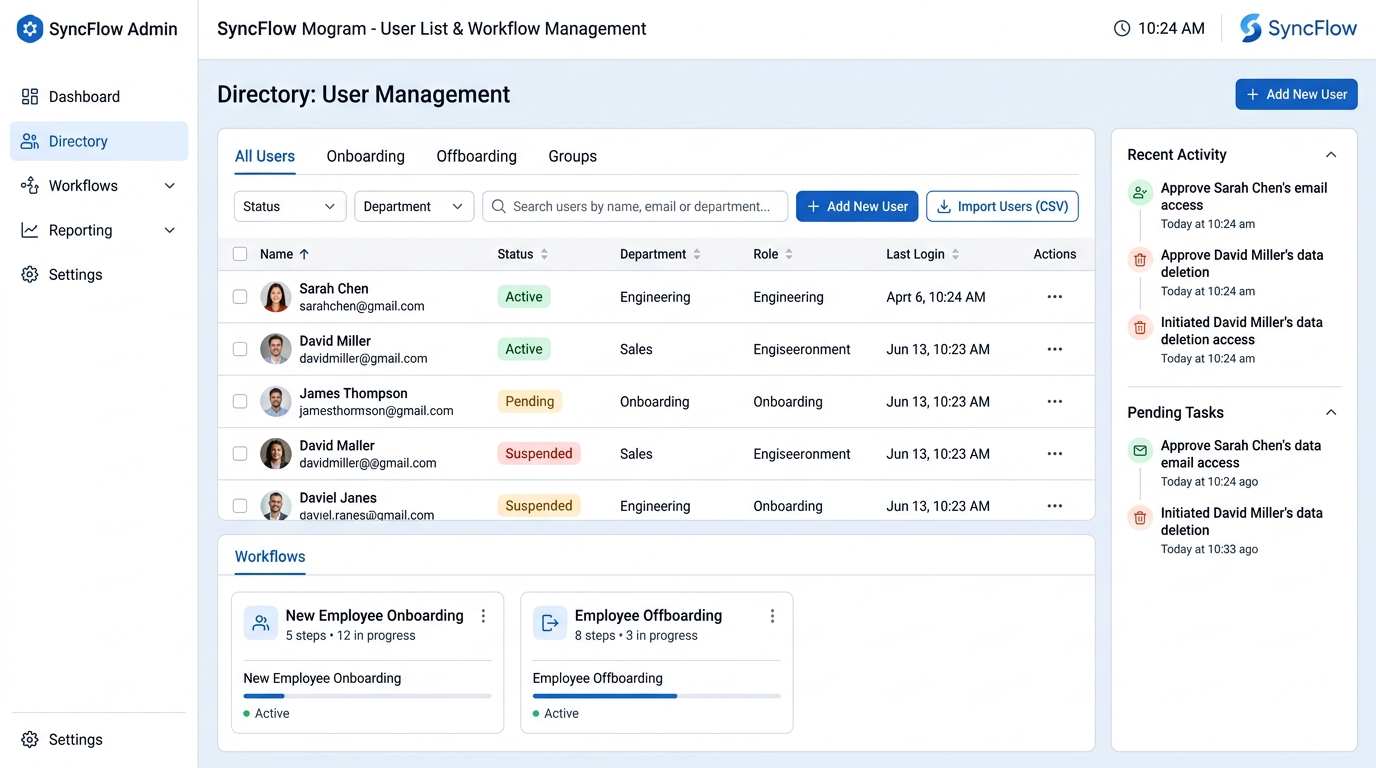Toggle the select-all checkbox in table header
This screenshot has height=768, width=1376.
[240, 254]
